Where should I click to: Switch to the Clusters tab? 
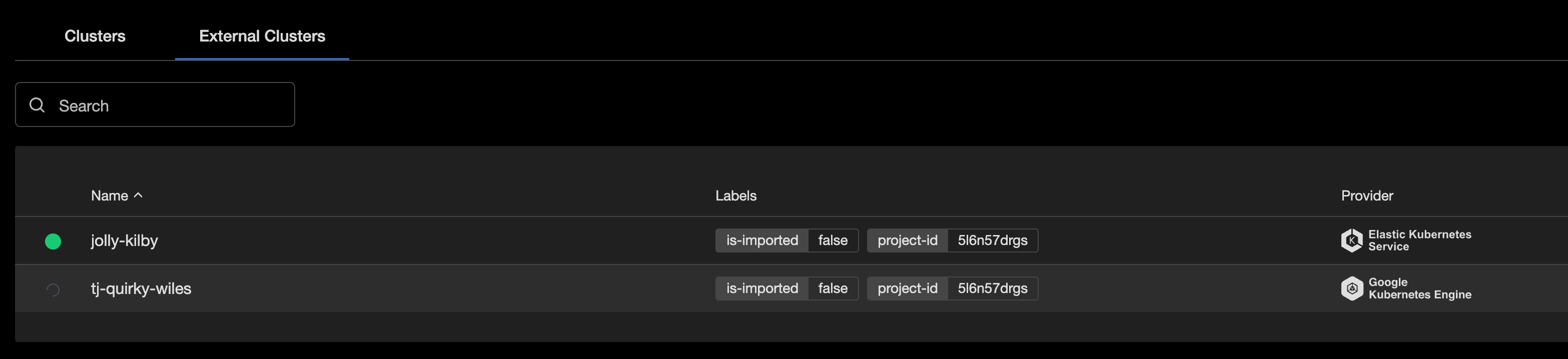[x=95, y=36]
